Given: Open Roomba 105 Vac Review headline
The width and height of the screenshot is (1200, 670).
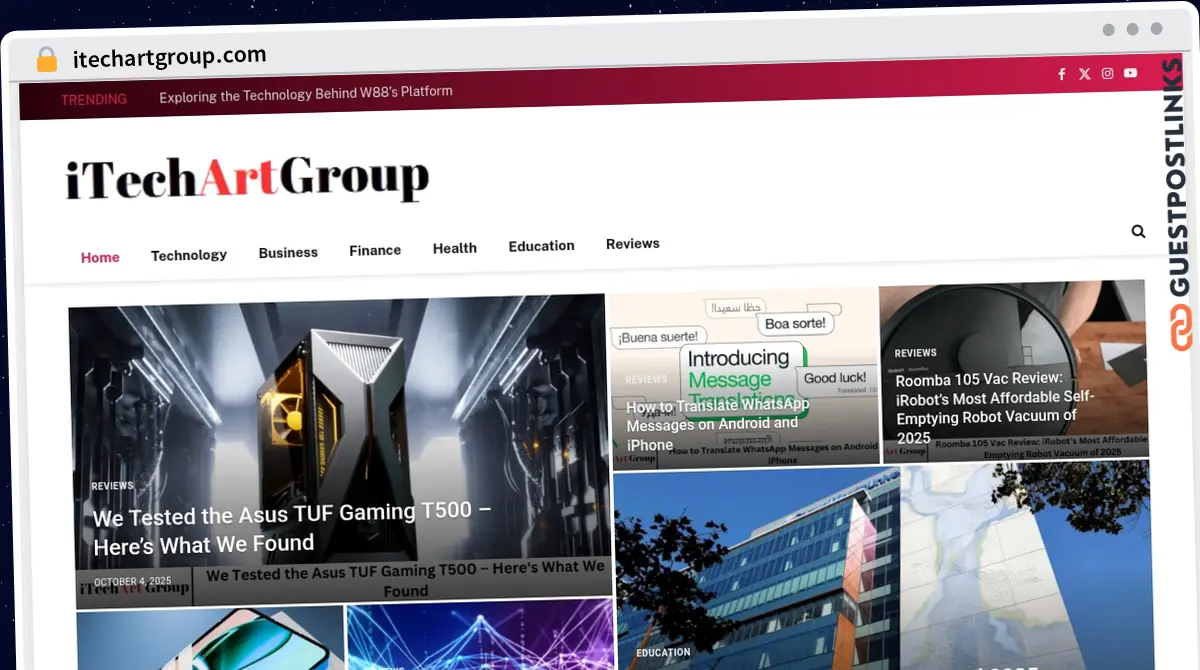Looking at the screenshot, I should coord(995,407).
